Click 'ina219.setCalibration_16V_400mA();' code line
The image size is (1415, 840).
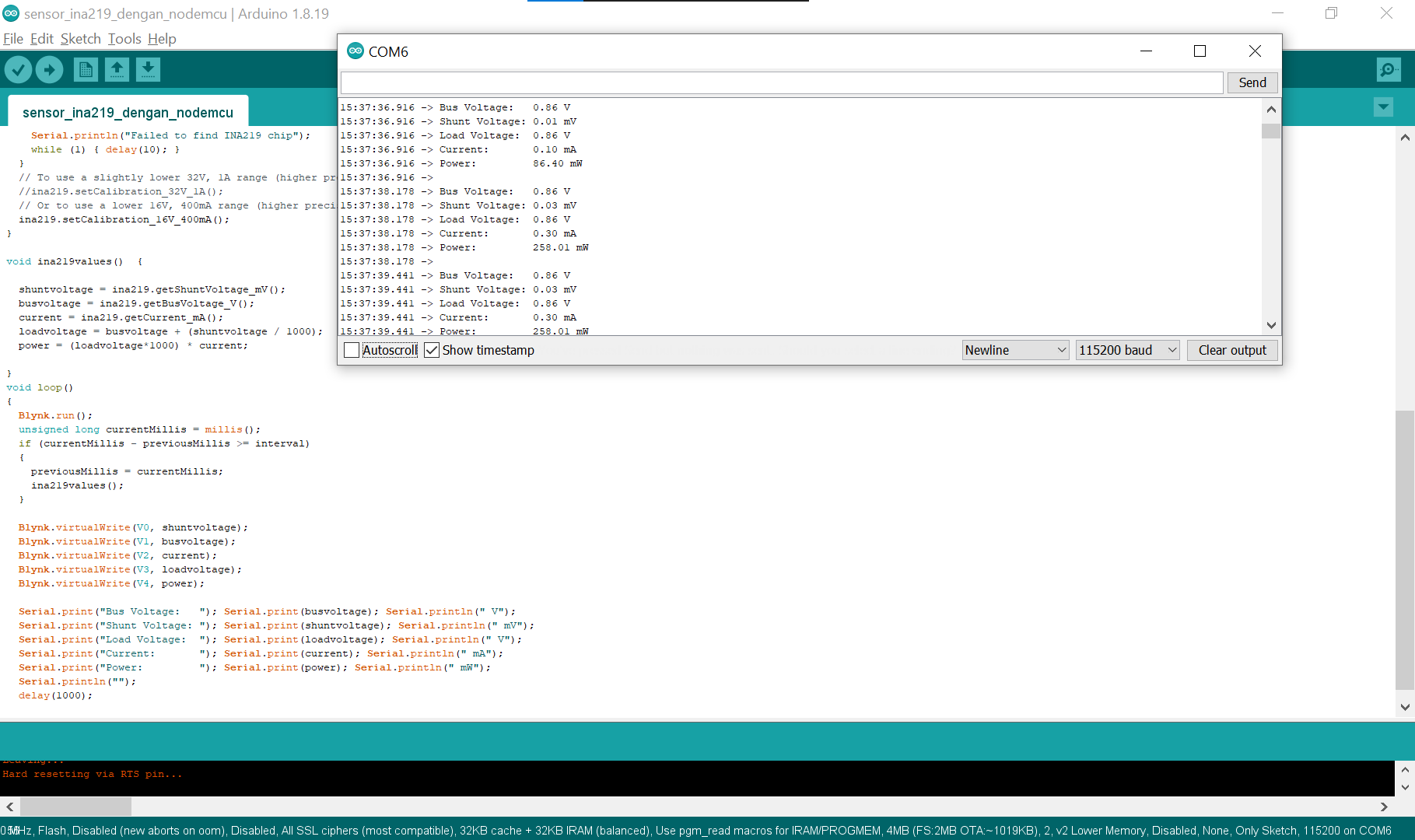point(124,219)
